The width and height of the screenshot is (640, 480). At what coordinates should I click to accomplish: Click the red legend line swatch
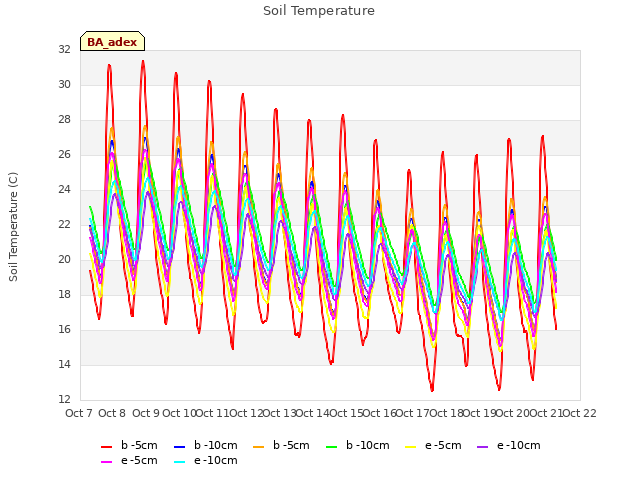coord(107,447)
